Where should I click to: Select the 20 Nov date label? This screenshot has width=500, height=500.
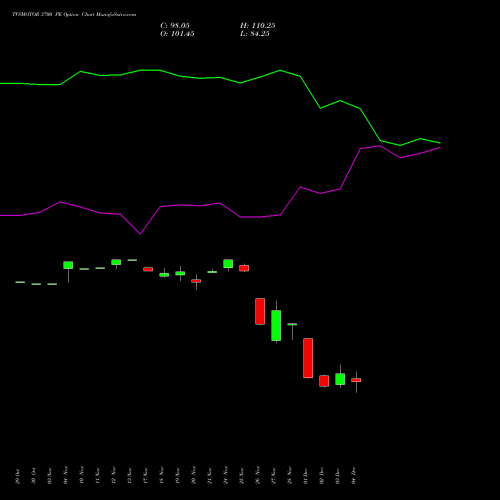pyautogui.click(x=194, y=475)
